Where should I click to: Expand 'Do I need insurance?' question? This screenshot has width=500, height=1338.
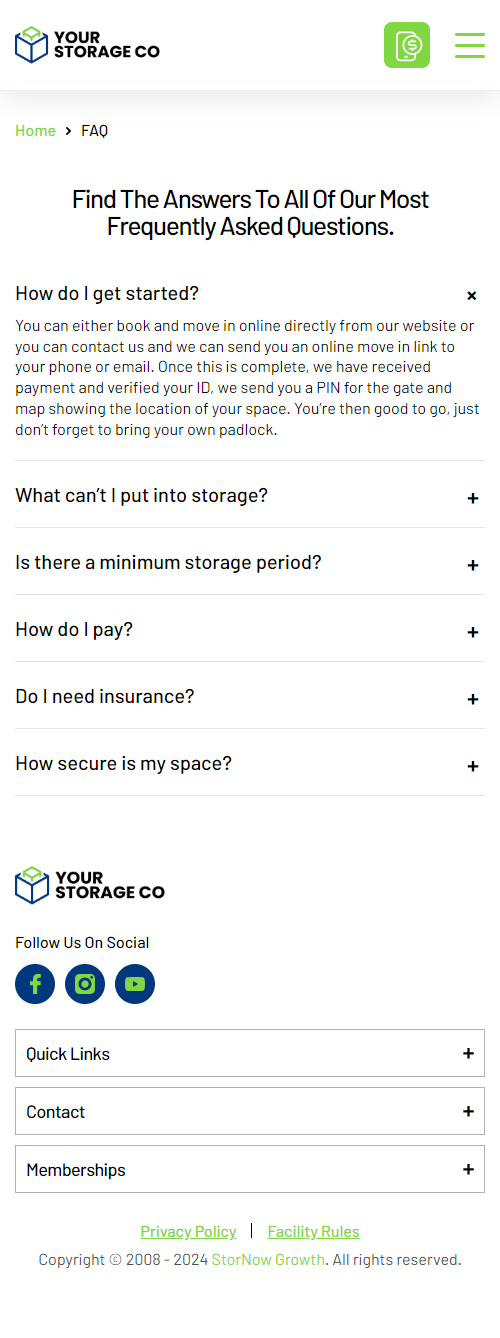tap(250, 696)
